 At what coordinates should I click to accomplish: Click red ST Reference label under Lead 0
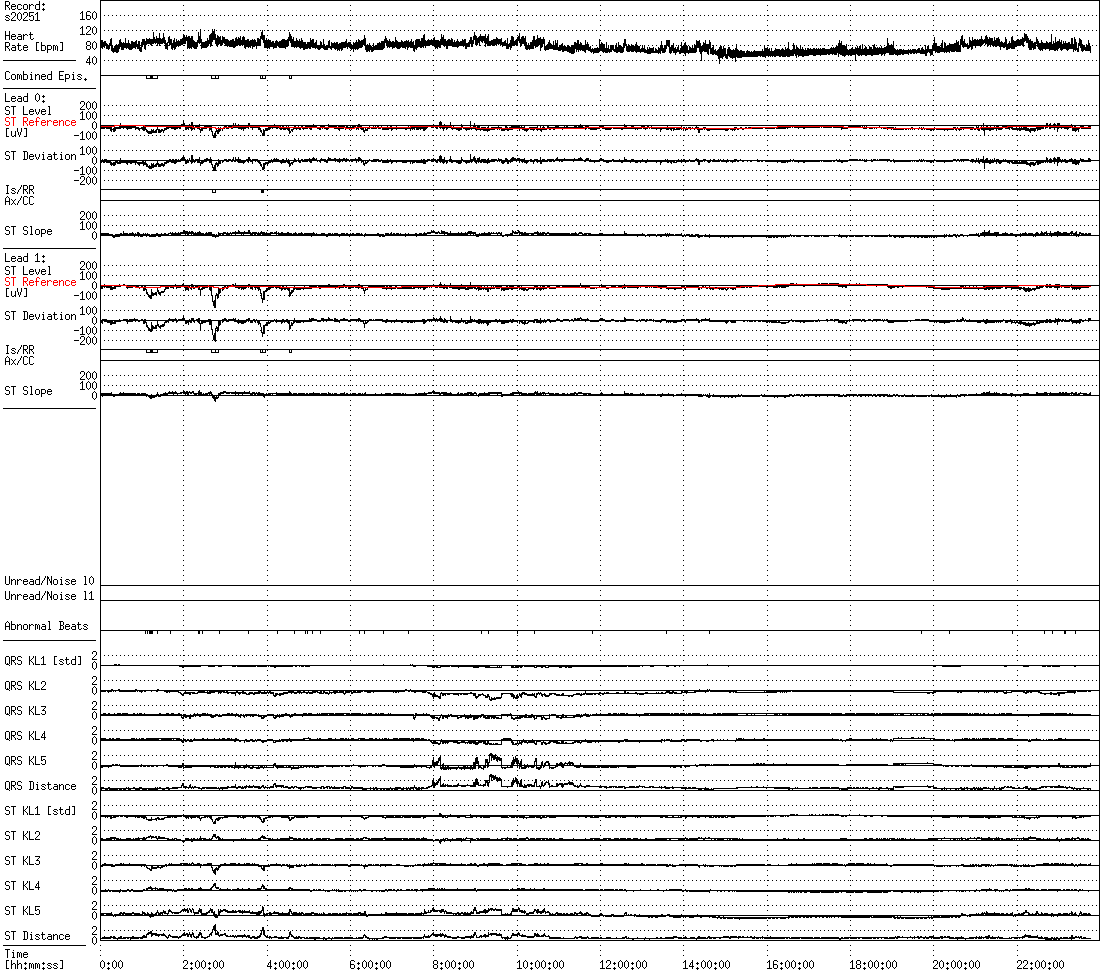[x=40, y=122]
